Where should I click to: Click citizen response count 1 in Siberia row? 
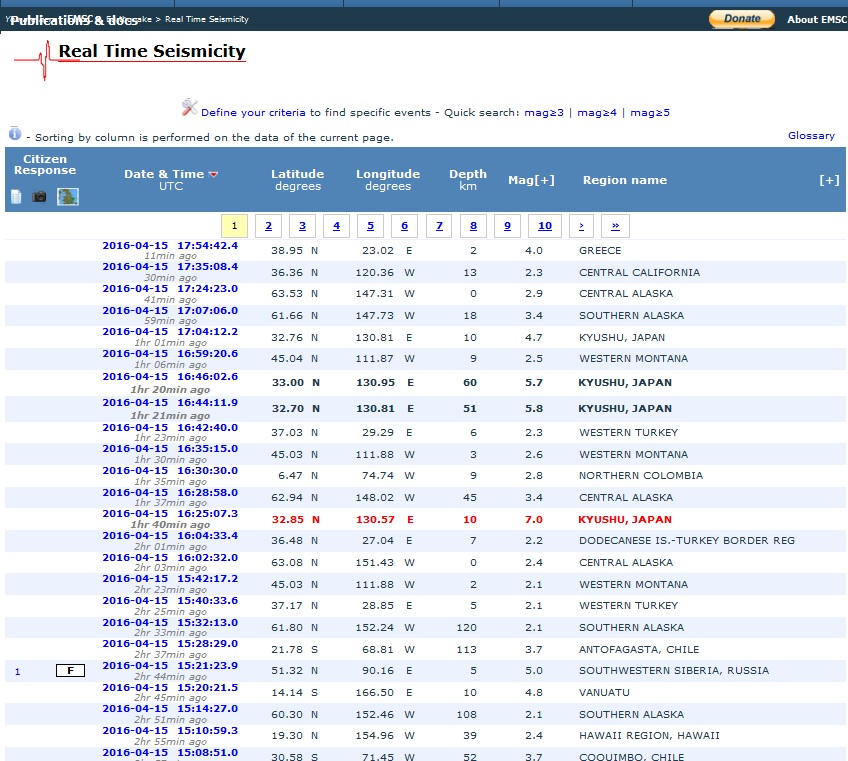(17, 672)
